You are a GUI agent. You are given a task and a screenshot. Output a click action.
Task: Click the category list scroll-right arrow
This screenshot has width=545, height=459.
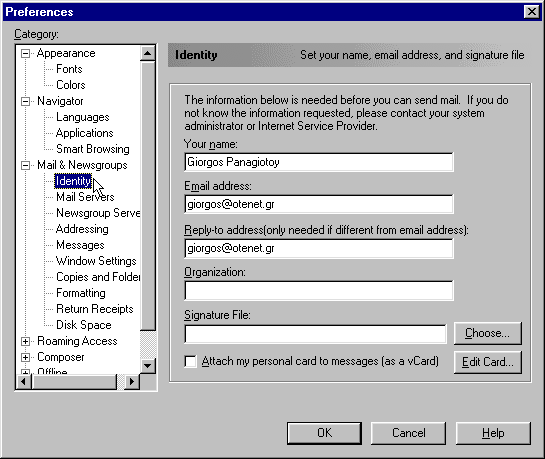tap(132, 382)
